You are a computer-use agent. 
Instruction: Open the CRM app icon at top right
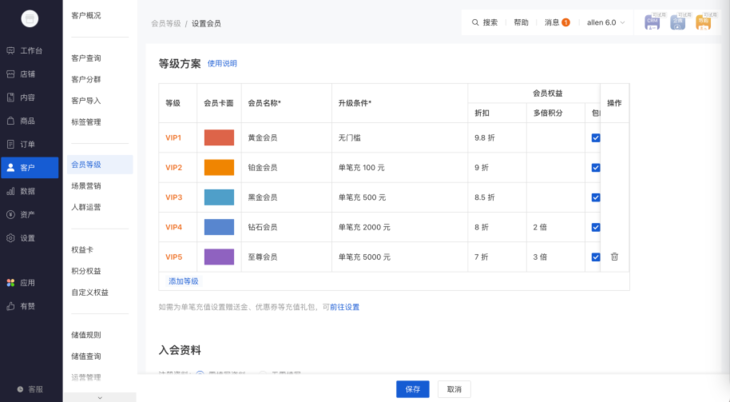(652, 22)
